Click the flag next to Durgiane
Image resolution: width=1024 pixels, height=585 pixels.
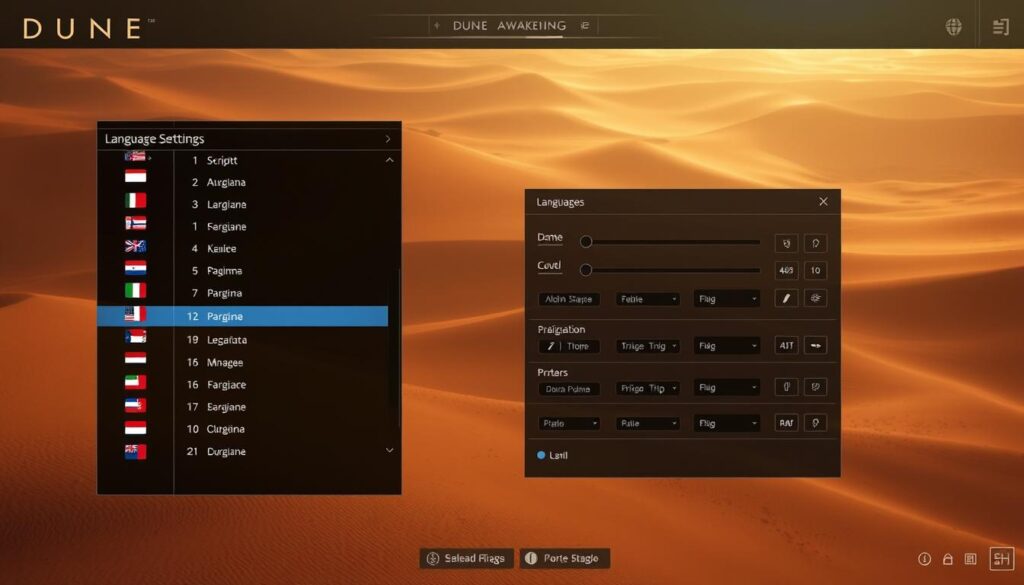coord(135,451)
